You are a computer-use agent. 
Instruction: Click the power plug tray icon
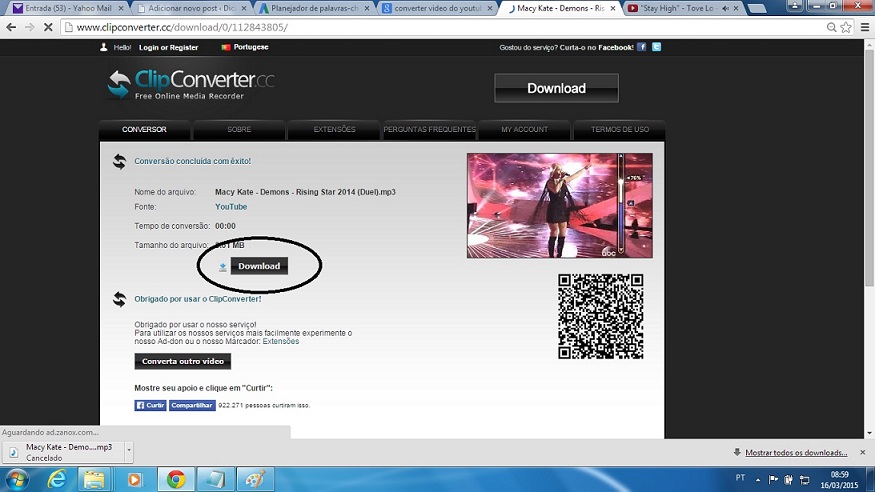coord(789,479)
